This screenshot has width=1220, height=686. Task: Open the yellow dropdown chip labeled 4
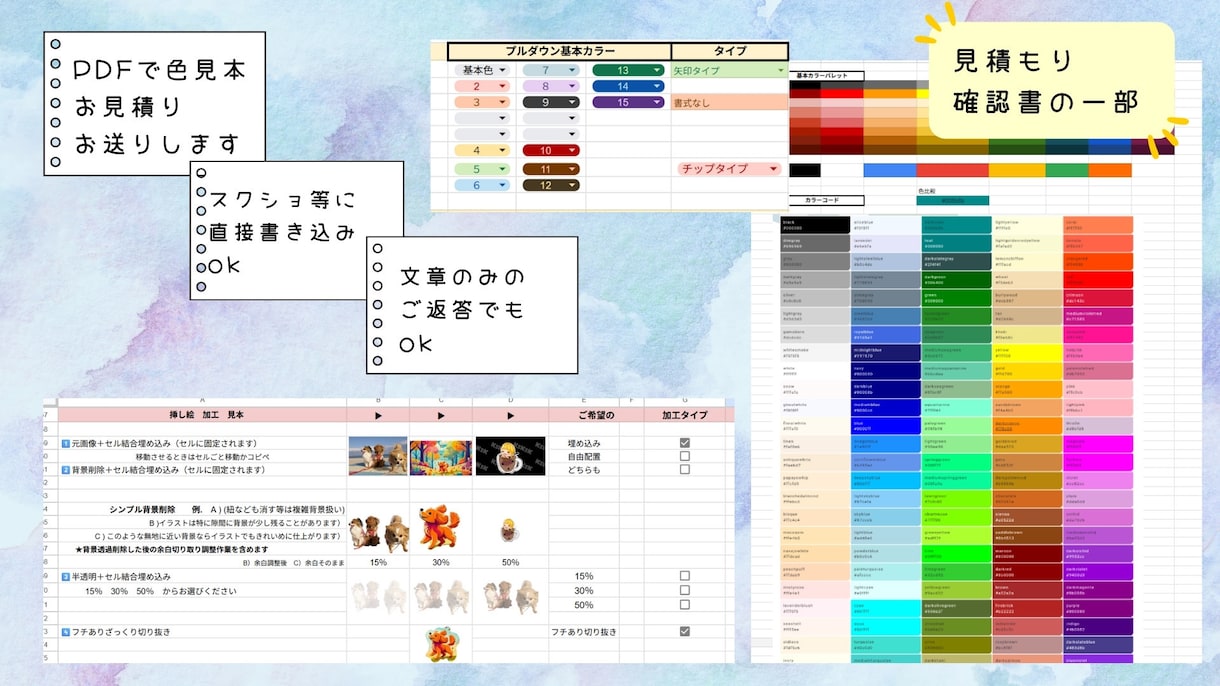click(483, 150)
